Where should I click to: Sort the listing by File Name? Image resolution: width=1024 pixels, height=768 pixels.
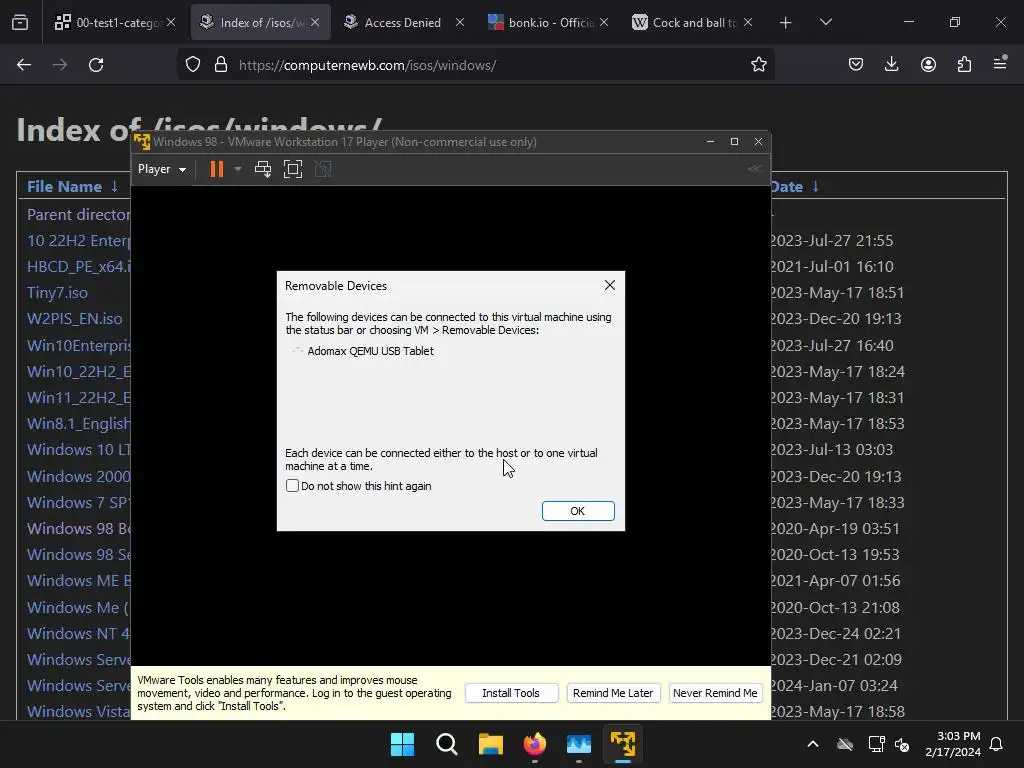(64, 187)
